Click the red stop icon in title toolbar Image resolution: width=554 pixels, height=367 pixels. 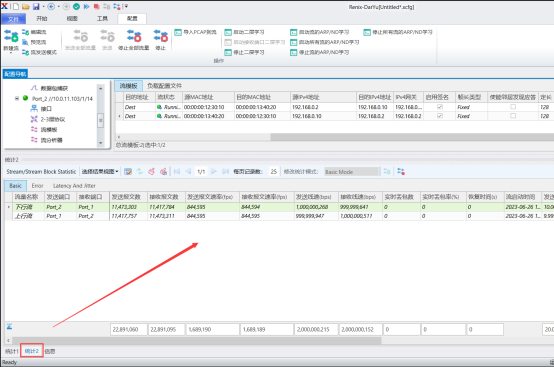click(x=96, y=6)
